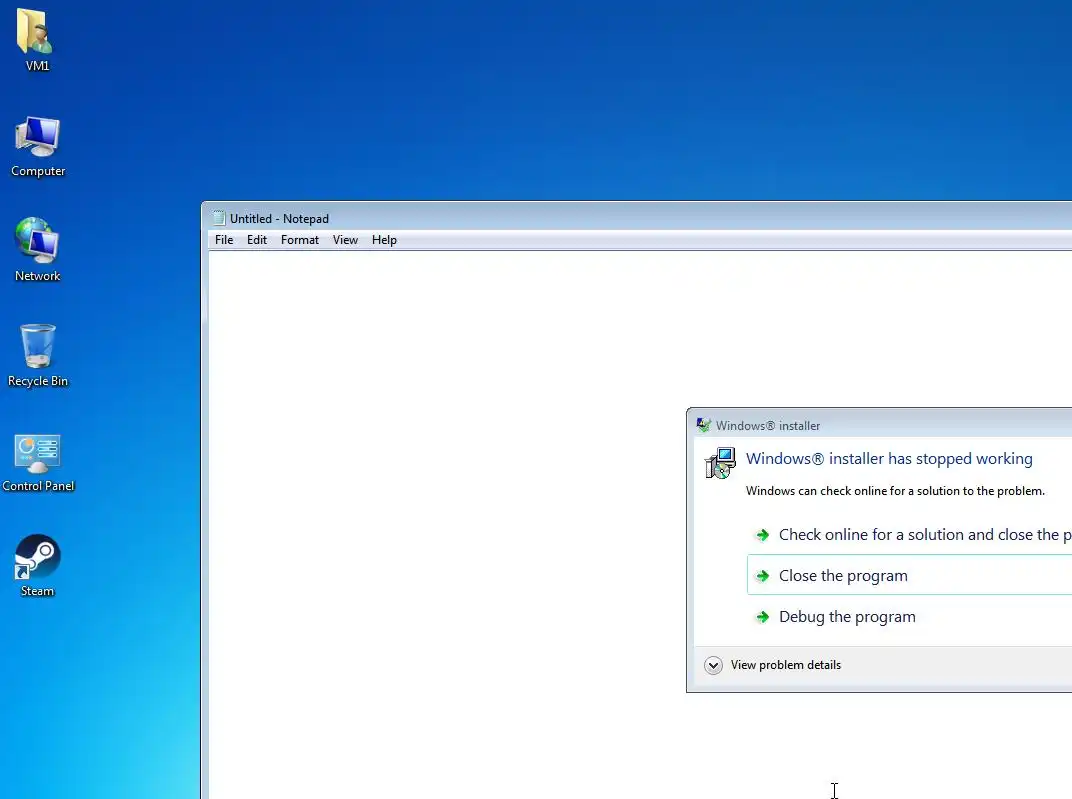This screenshot has height=799, width=1072.
Task: Click 'Windows can check online' message text
Action: pos(895,491)
